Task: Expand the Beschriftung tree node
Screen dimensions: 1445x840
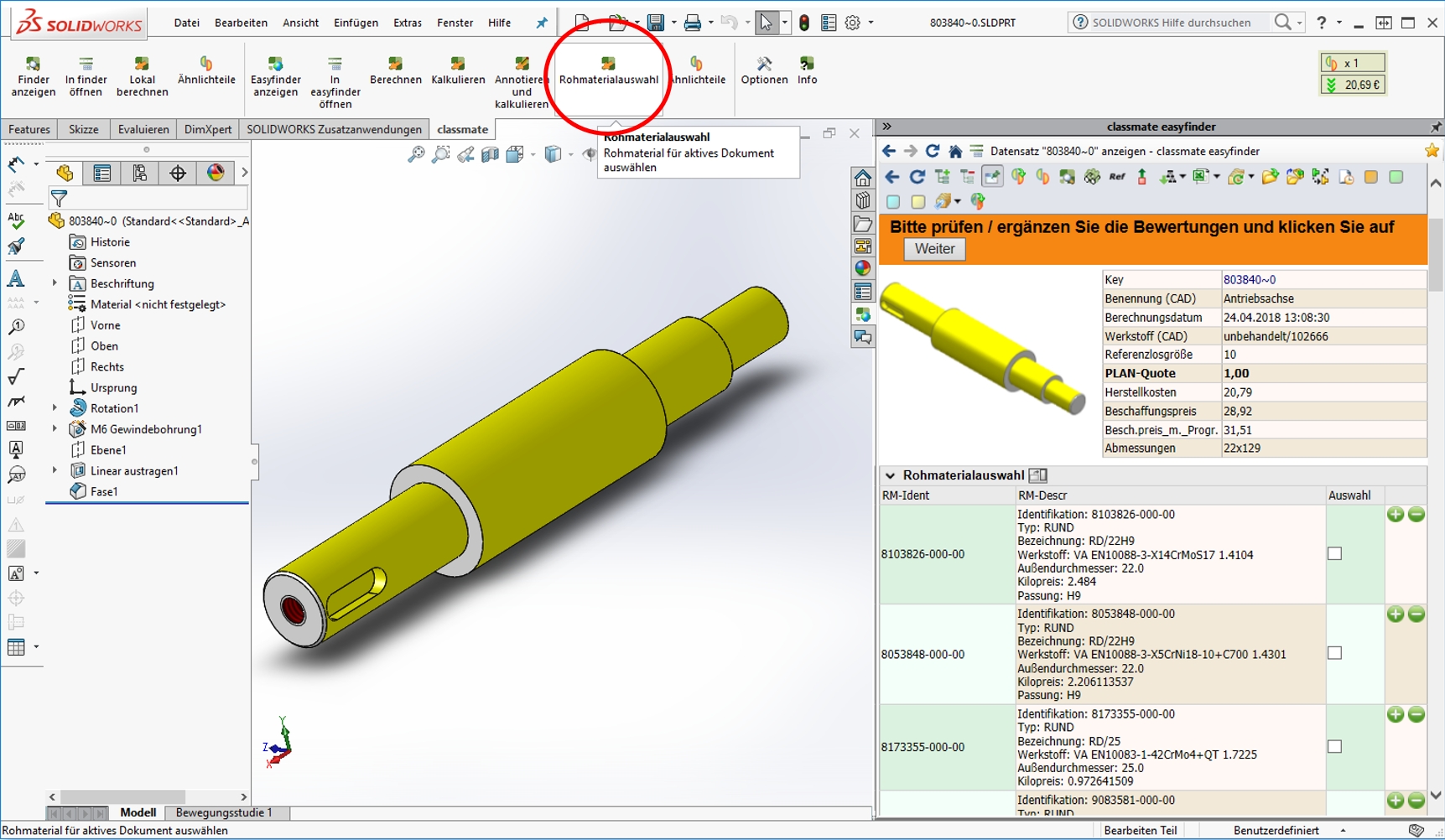Action: tap(55, 283)
